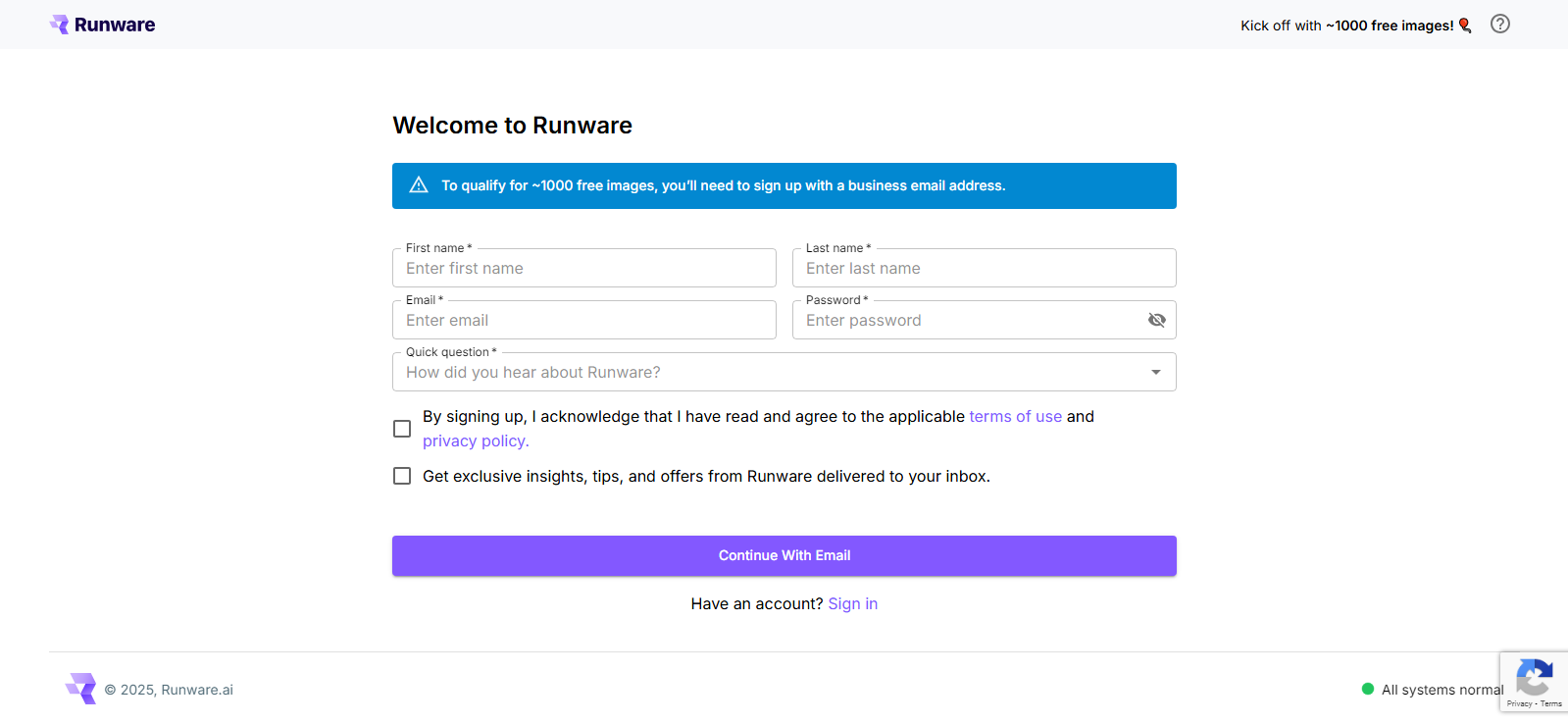1568x724 pixels.
Task: Check the terms of use agreement checkbox
Action: point(402,429)
